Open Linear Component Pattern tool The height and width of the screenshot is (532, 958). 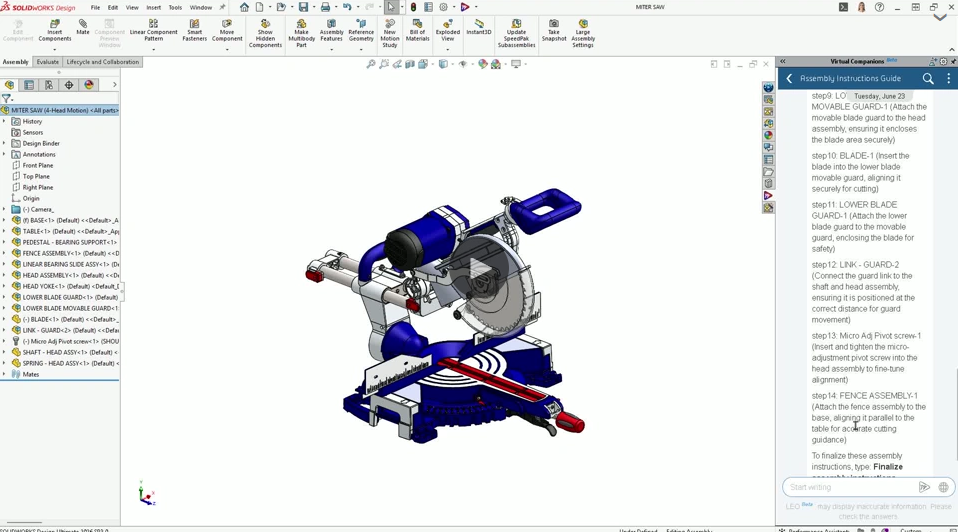(x=153, y=31)
